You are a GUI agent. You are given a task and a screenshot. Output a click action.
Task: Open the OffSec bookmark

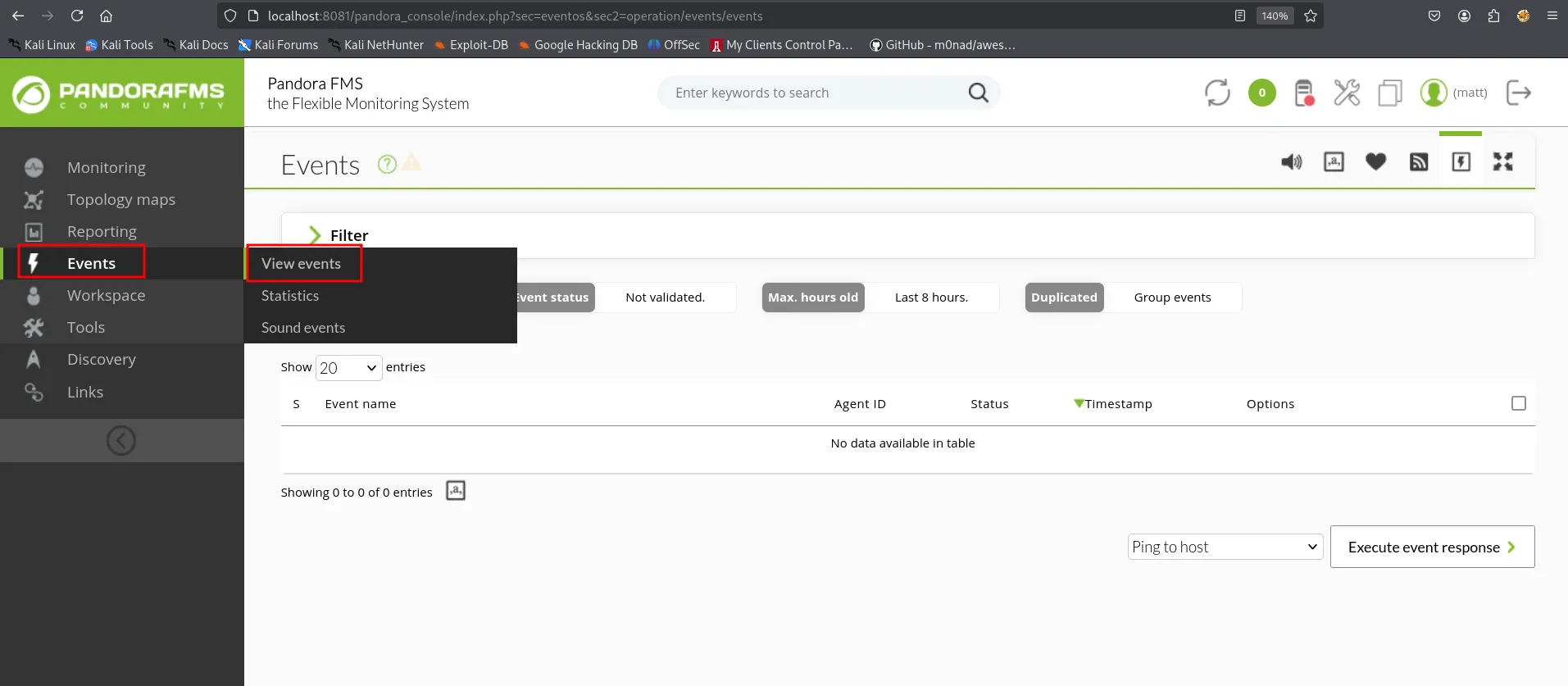point(674,45)
